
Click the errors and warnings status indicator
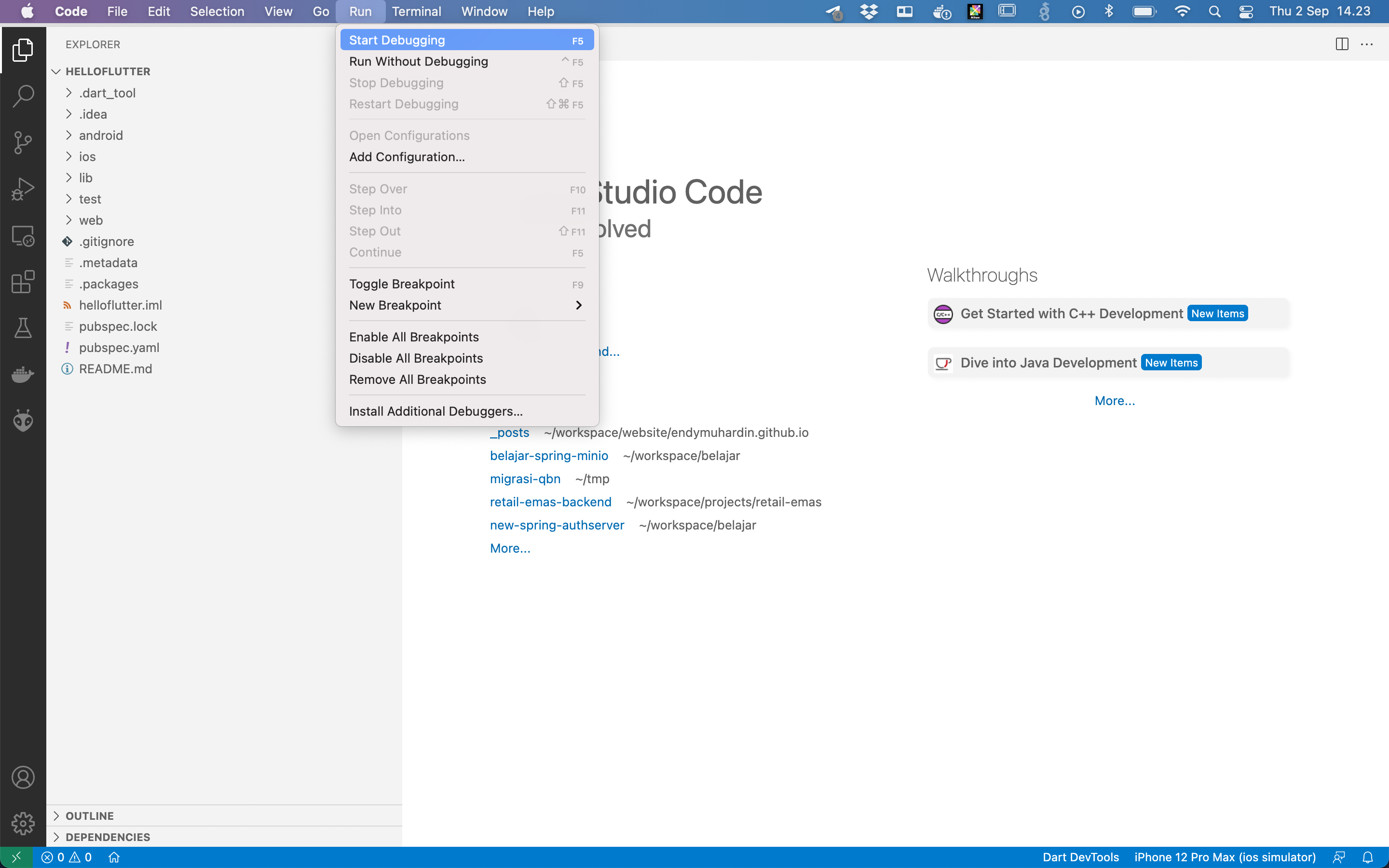point(67,857)
